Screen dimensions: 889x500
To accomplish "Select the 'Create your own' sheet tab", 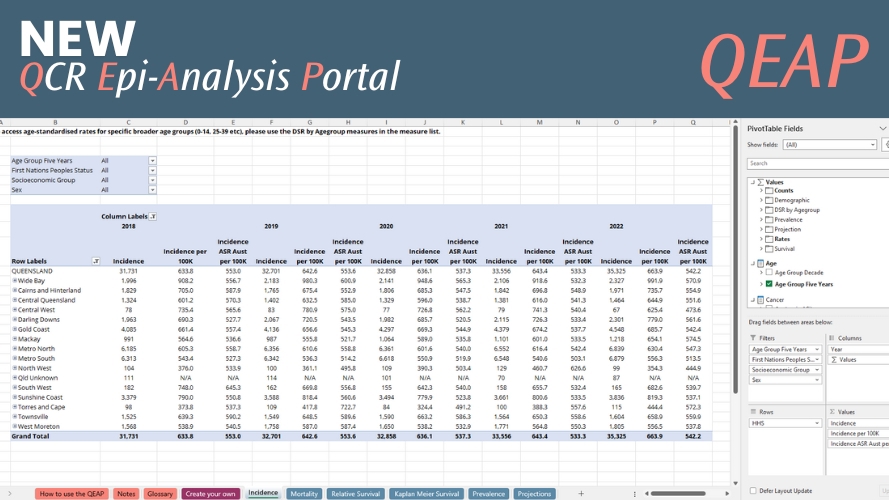I will [210, 494].
